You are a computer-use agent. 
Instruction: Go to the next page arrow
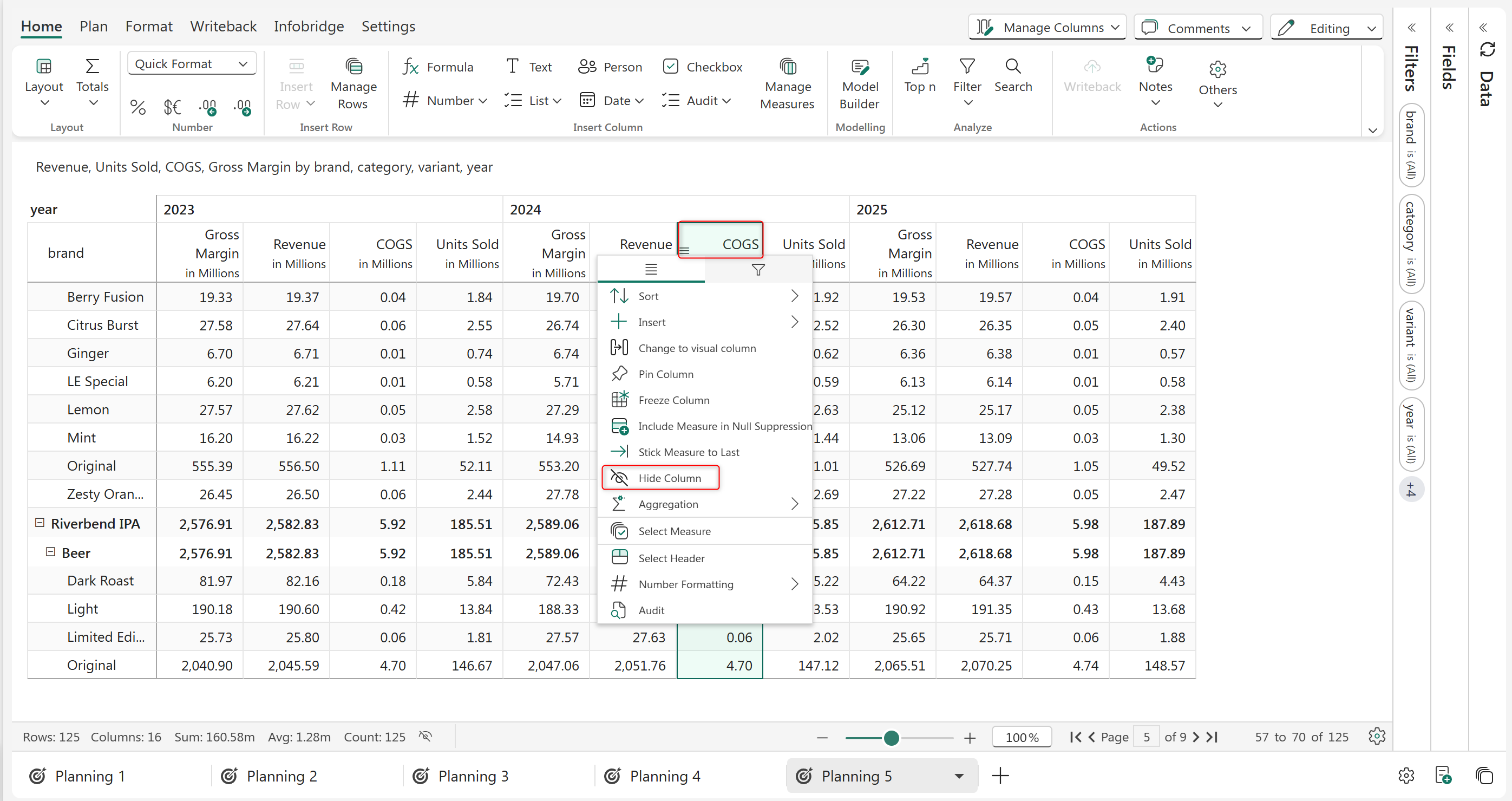point(1196,737)
